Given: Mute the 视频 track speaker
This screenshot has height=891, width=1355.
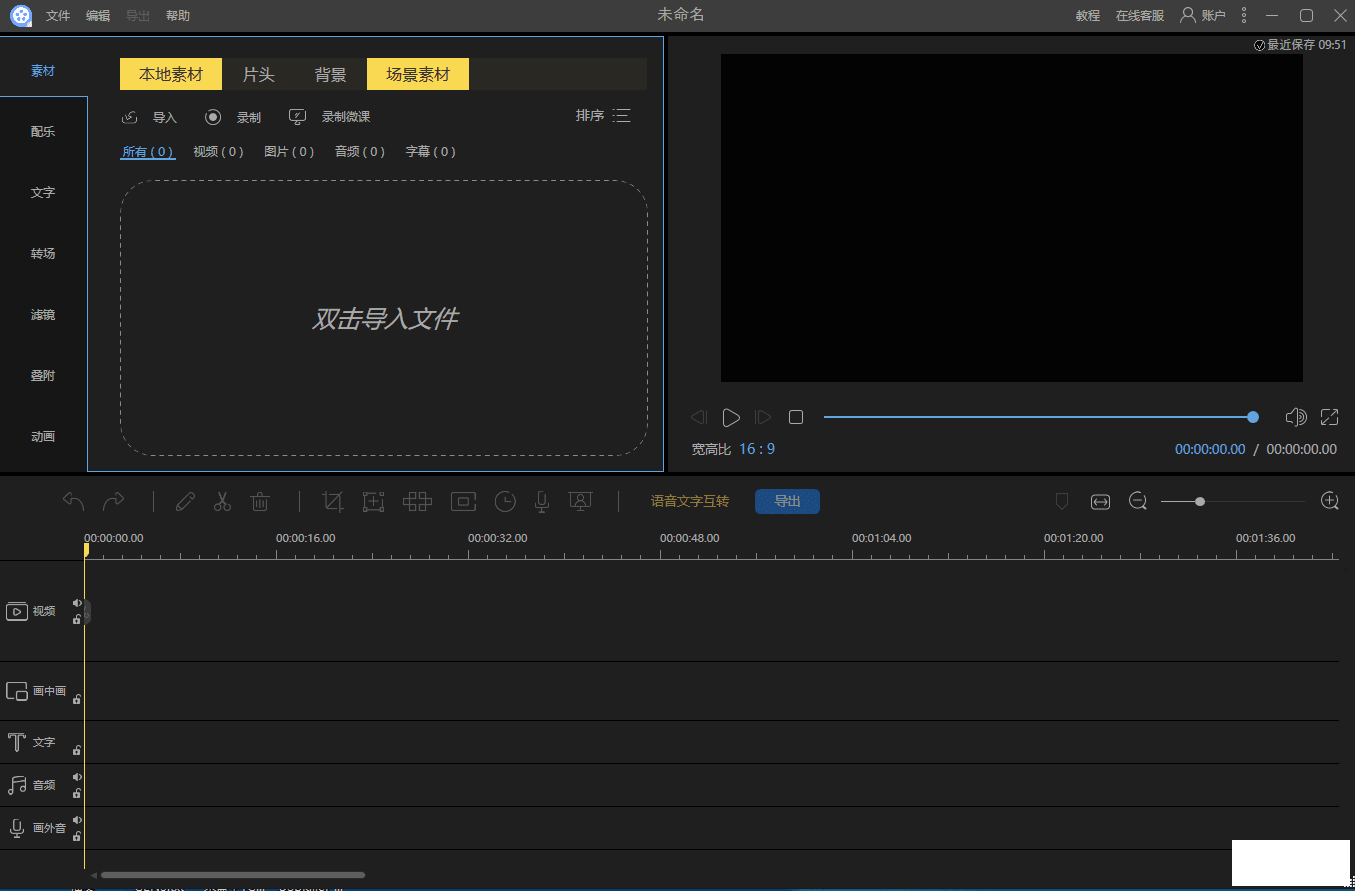Looking at the screenshot, I should click(77, 603).
